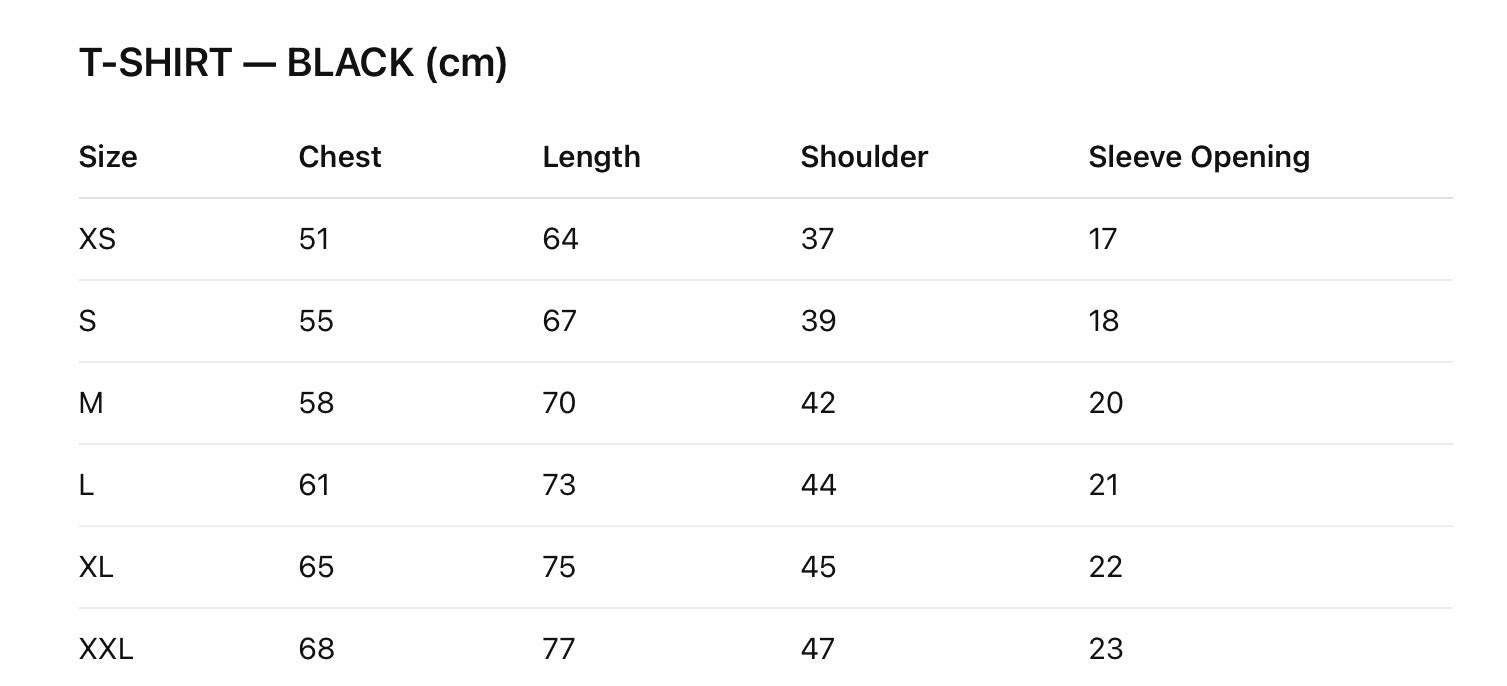Click the T-SHIRT — BLACK (cm) heading
The height and width of the screenshot is (686, 1507).
point(293,64)
